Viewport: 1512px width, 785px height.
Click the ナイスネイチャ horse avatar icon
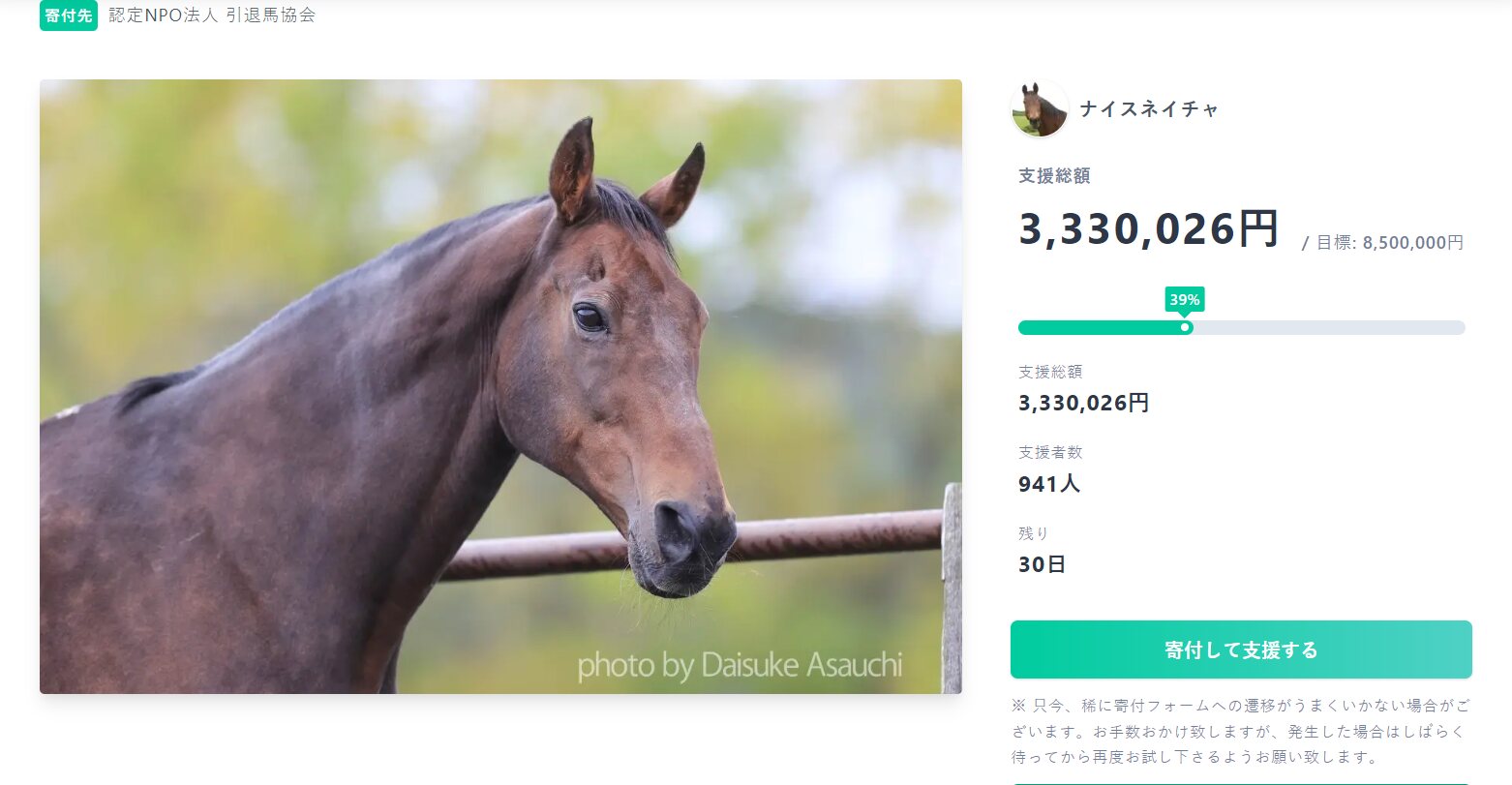1040,108
